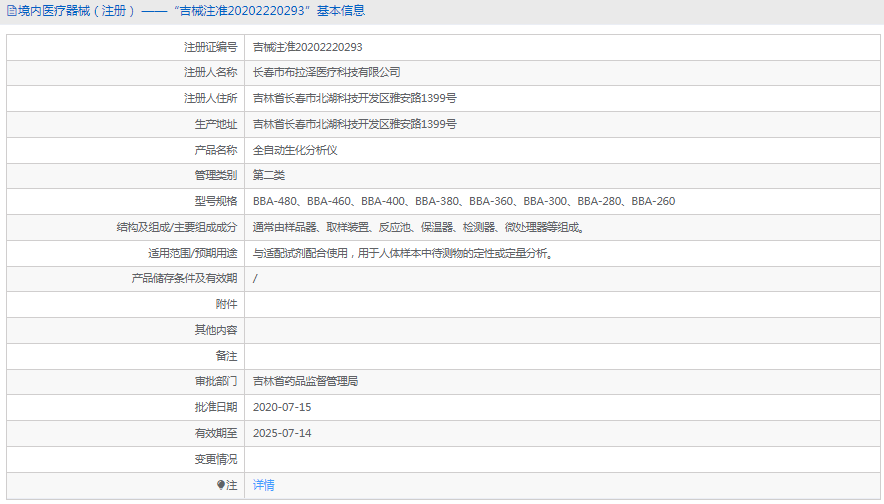Viewport: 884px width, 504px height.
Task: Click the 生产地址 label
Action: click(216, 124)
